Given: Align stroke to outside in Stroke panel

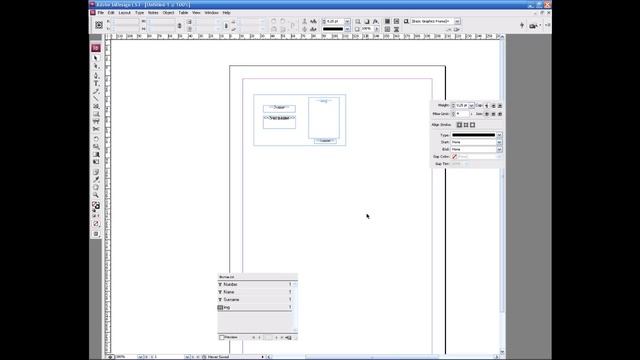Looking at the screenshot, I should point(472,125).
